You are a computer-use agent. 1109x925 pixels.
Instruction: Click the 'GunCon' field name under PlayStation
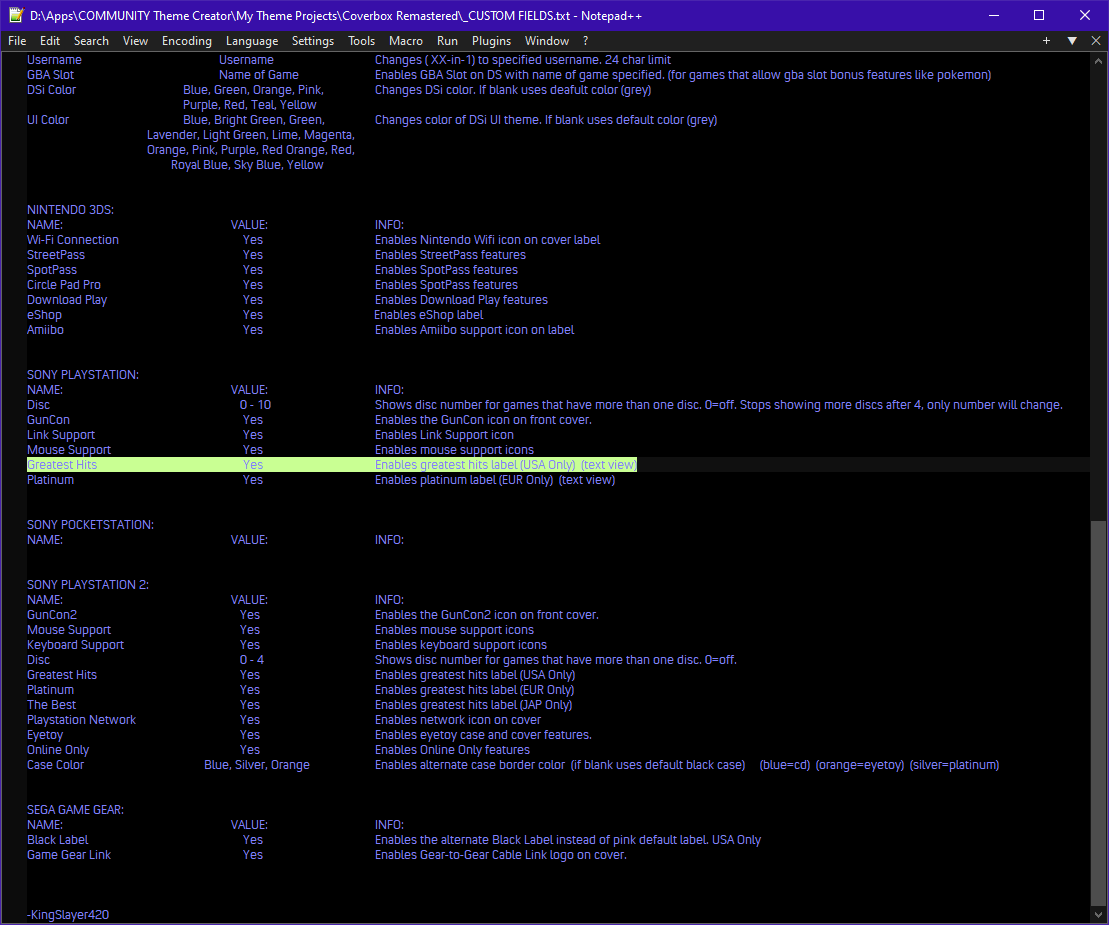48,419
